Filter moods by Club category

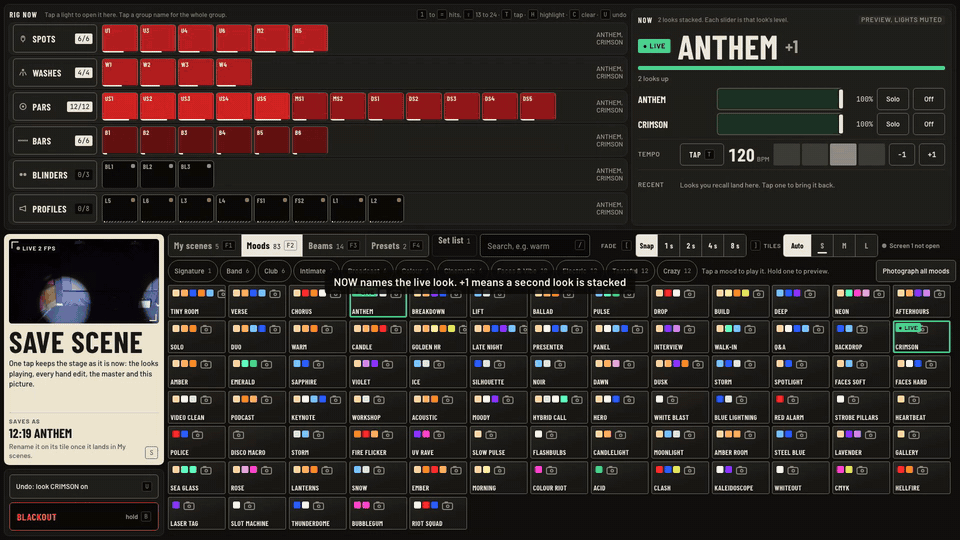[274, 271]
